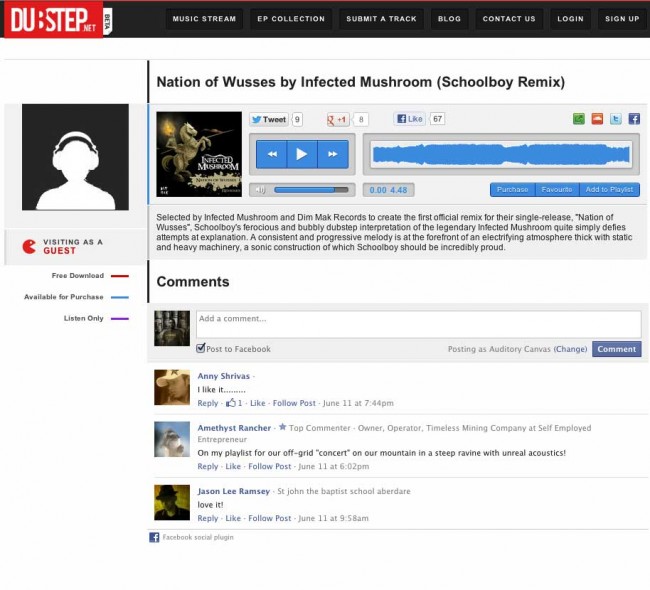
Task: Click the track title heading
Action: [x=361, y=82]
